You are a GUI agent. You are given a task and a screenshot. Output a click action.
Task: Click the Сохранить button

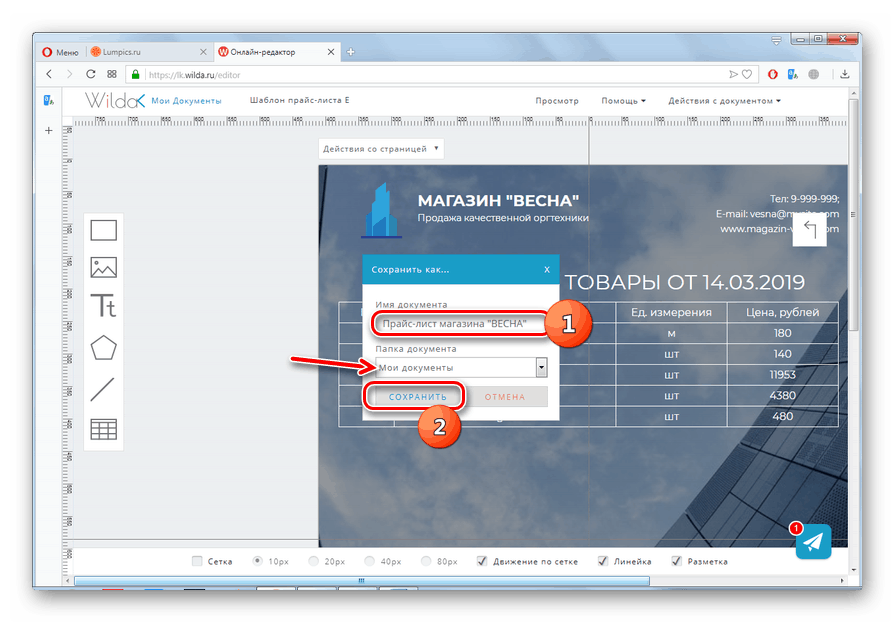(x=417, y=396)
